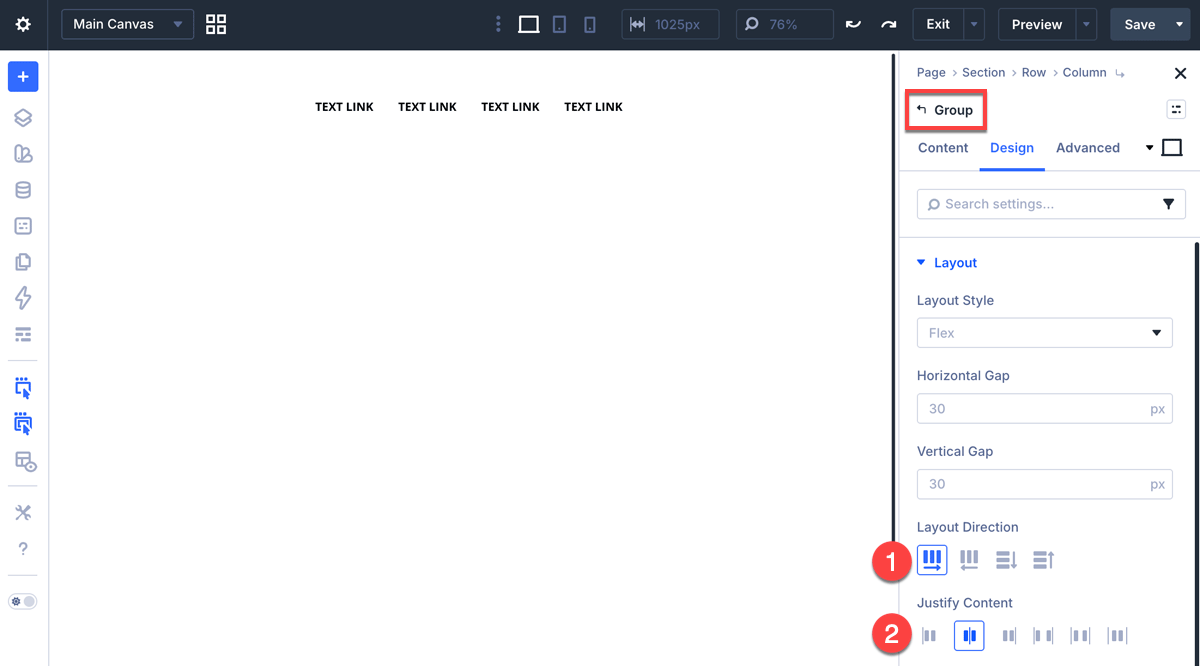Viewport: 1200px width, 666px height.
Task: Open the builder settings gear
Action: click(23, 24)
